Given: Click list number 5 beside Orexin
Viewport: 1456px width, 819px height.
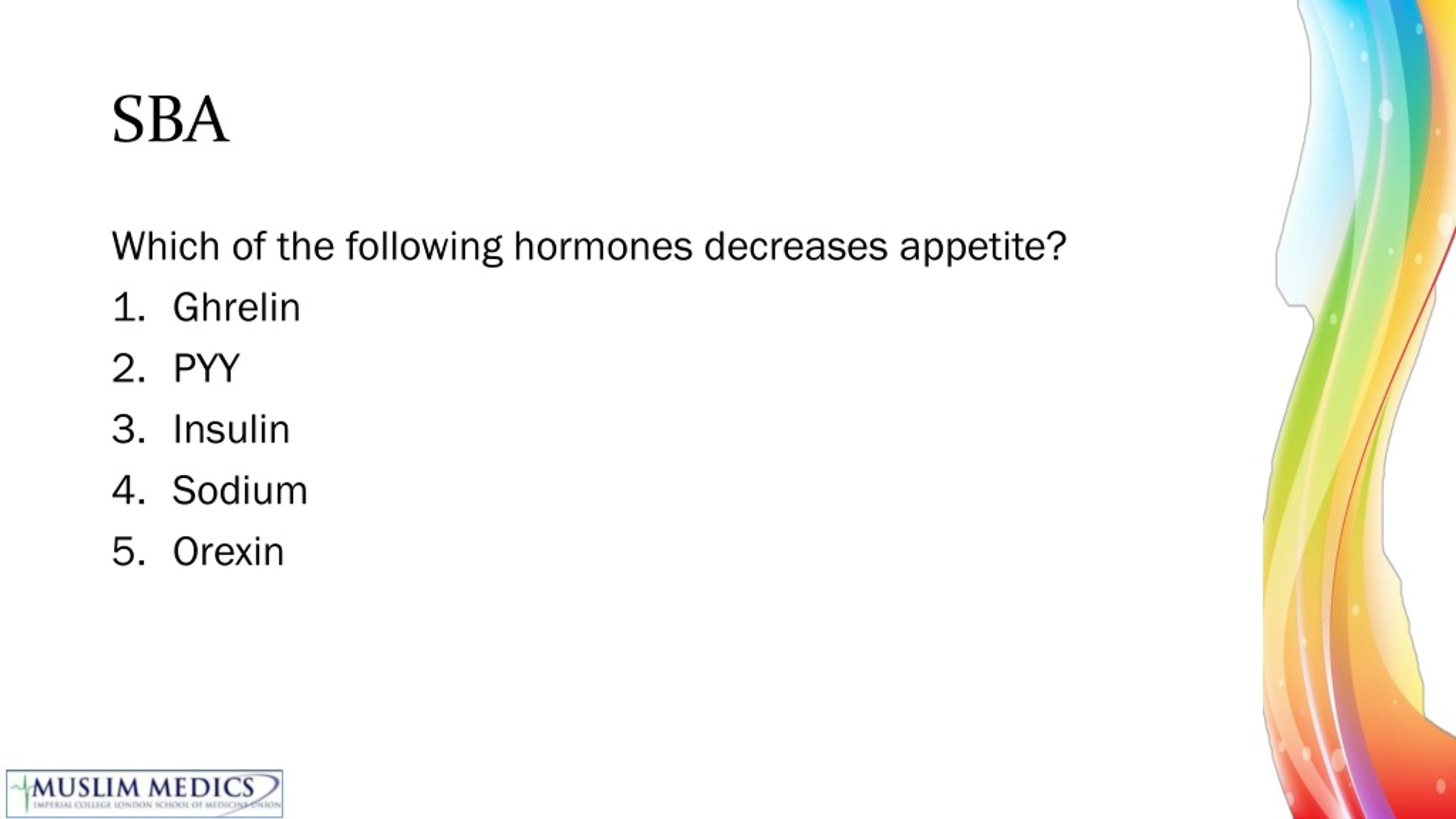Looking at the screenshot, I should click(x=129, y=552).
